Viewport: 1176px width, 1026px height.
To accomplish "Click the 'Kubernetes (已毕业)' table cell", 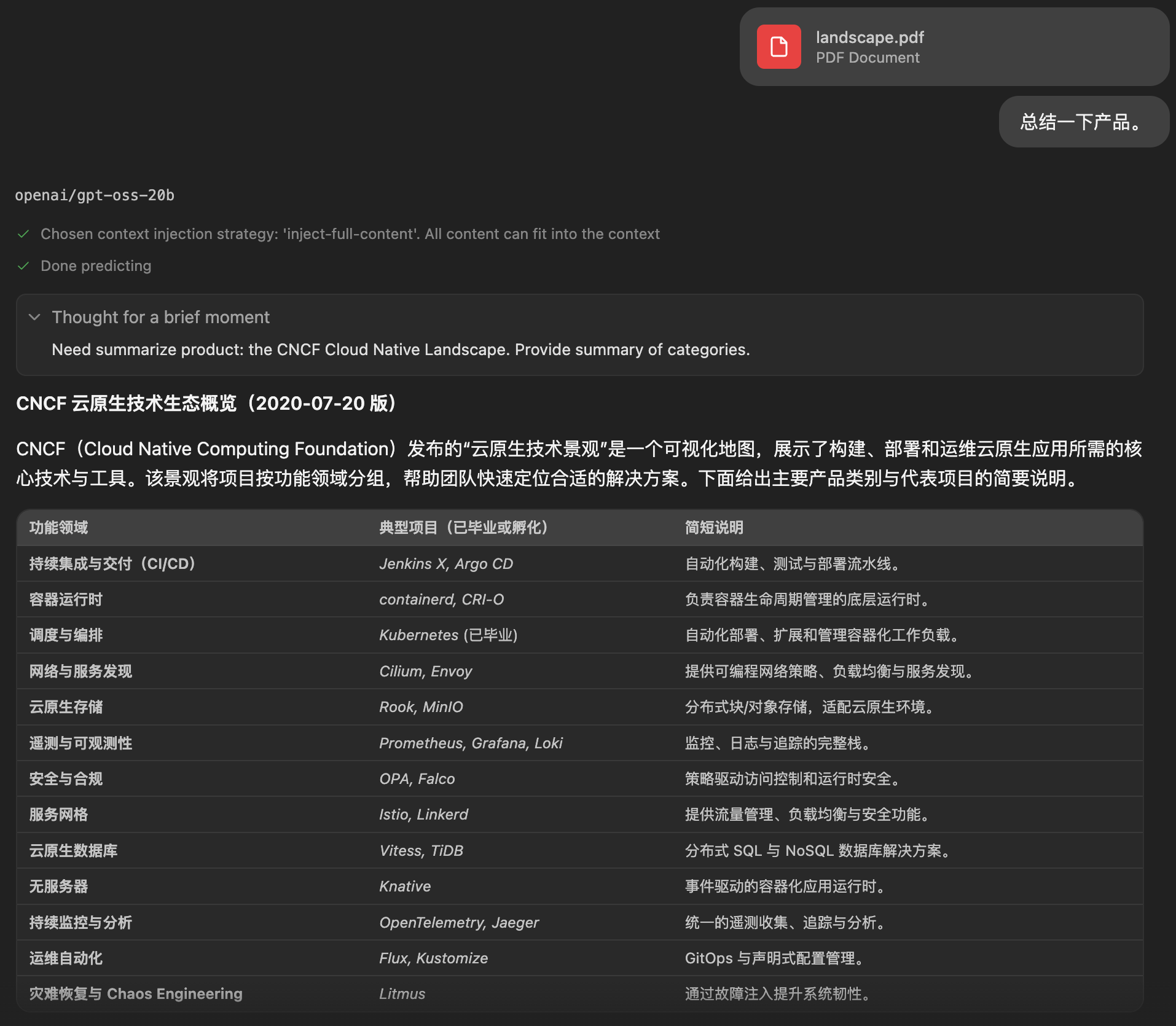I will [x=448, y=635].
